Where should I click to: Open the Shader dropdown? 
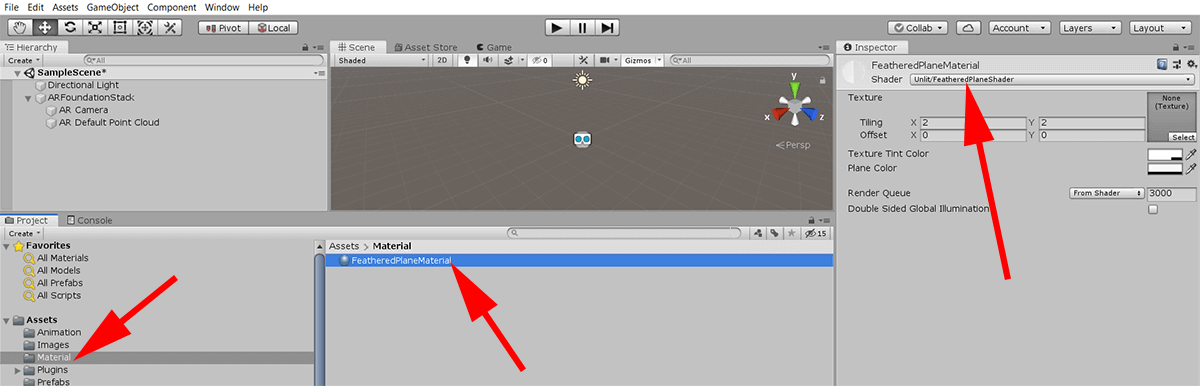coord(1052,79)
